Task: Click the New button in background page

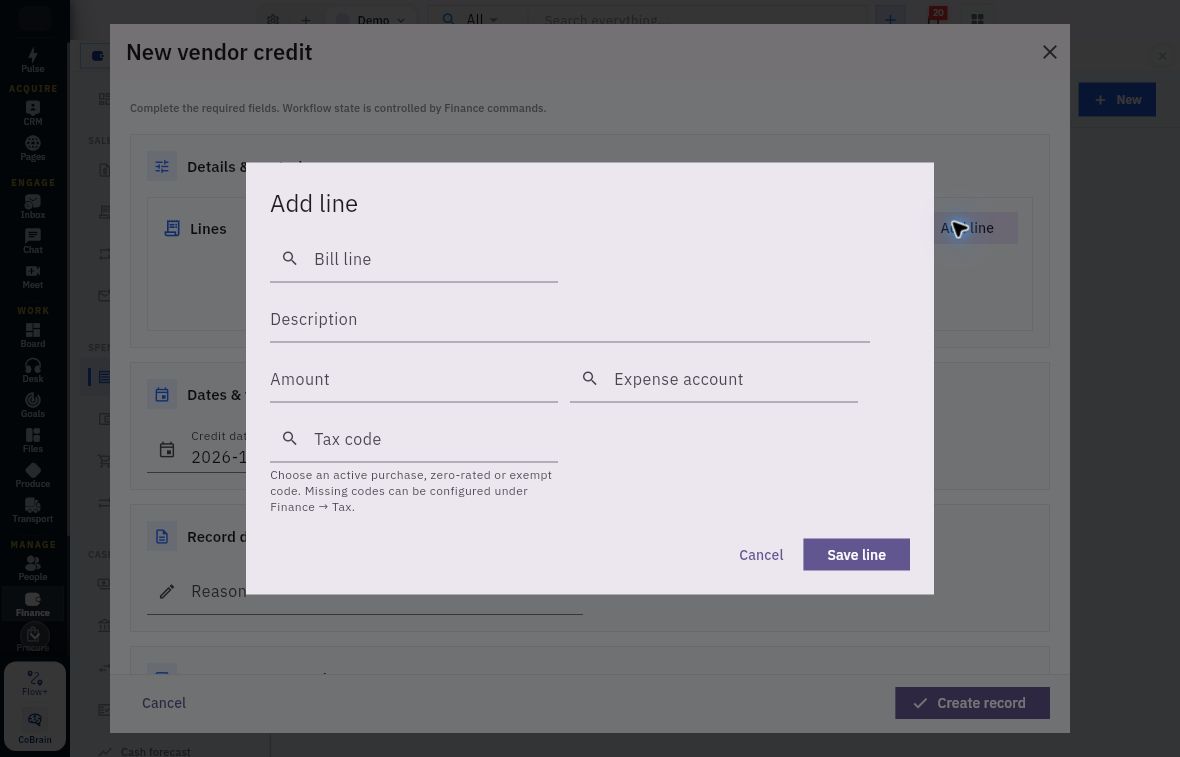Action: coord(1117,99)
